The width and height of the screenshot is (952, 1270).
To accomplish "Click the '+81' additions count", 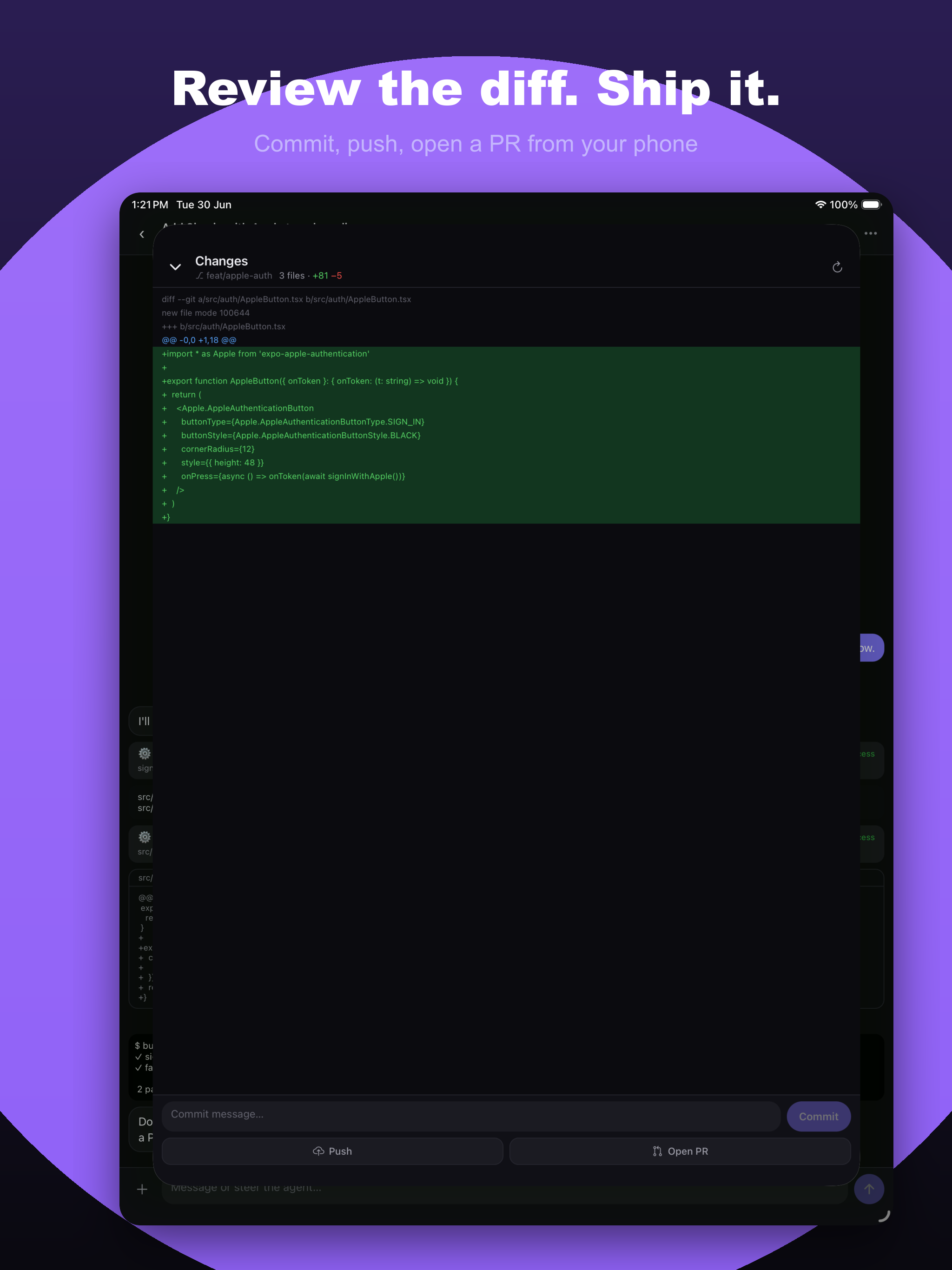I will [x=320, y=276].
